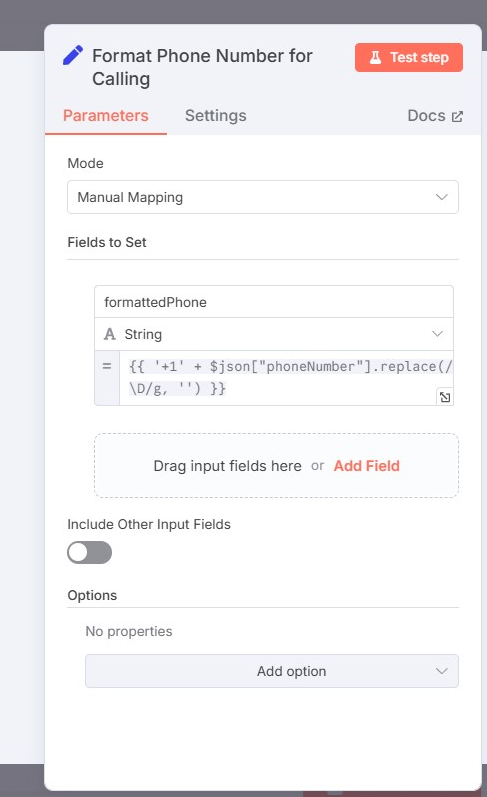This screenshot has width=487, height=797.
Task: Click the external link icon beside Docs
Action: pyautogui.click(x=457, y=116)
